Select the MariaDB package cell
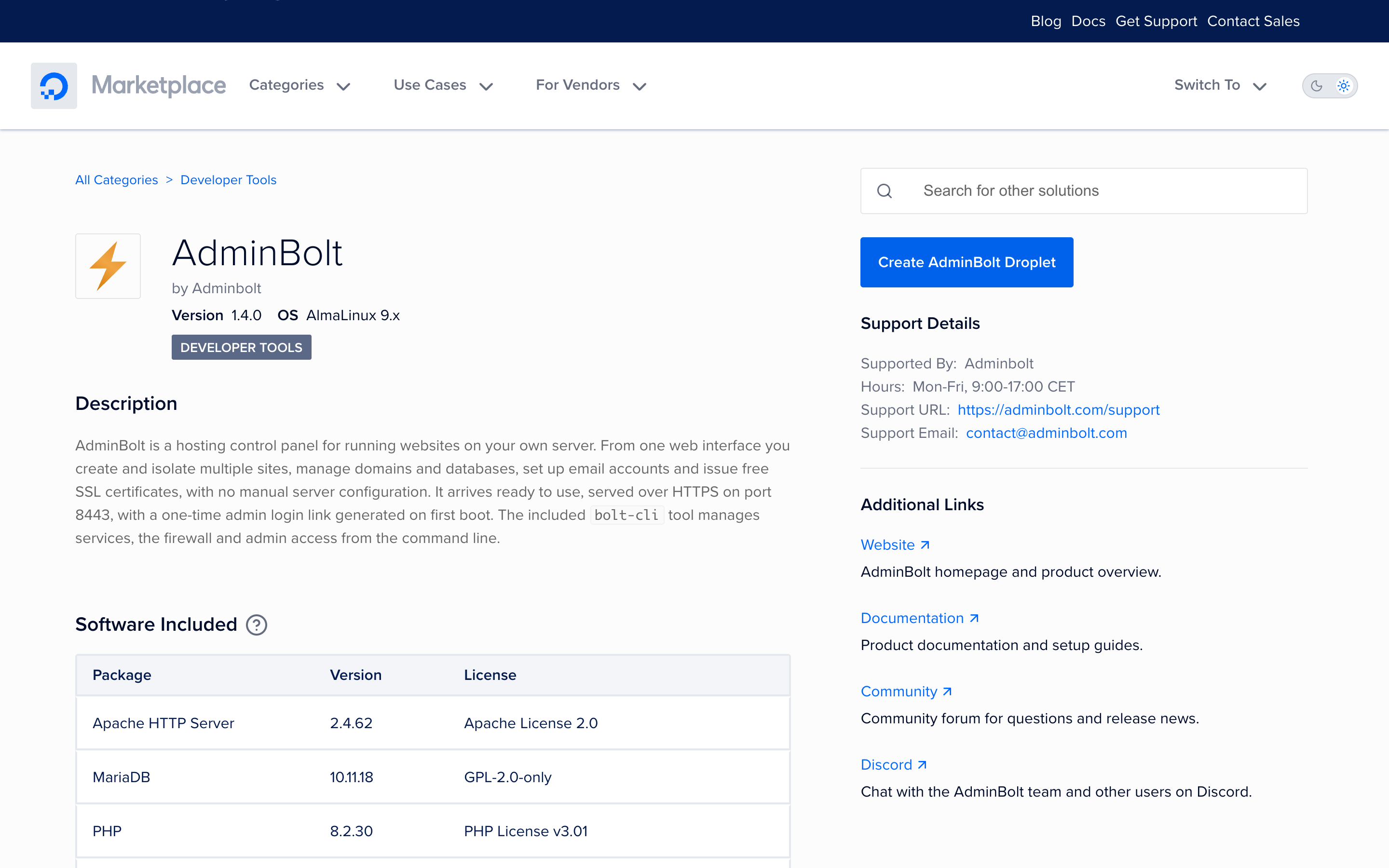The image size is (1389, 868). point(121,777)
